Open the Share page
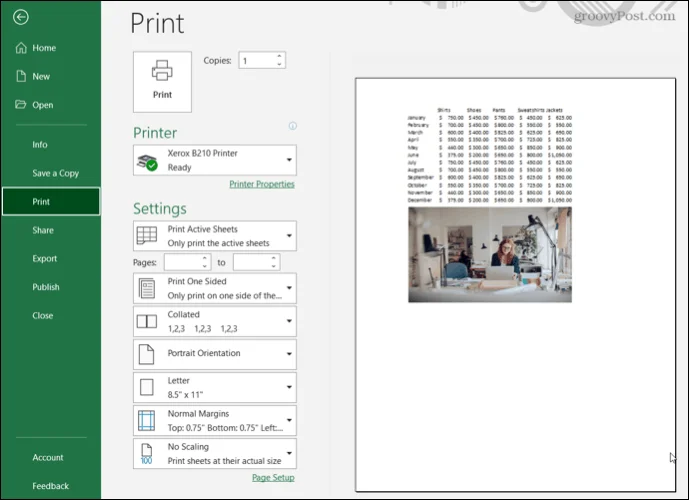Viewport: 689px width, 500px height. coord(51,230)
